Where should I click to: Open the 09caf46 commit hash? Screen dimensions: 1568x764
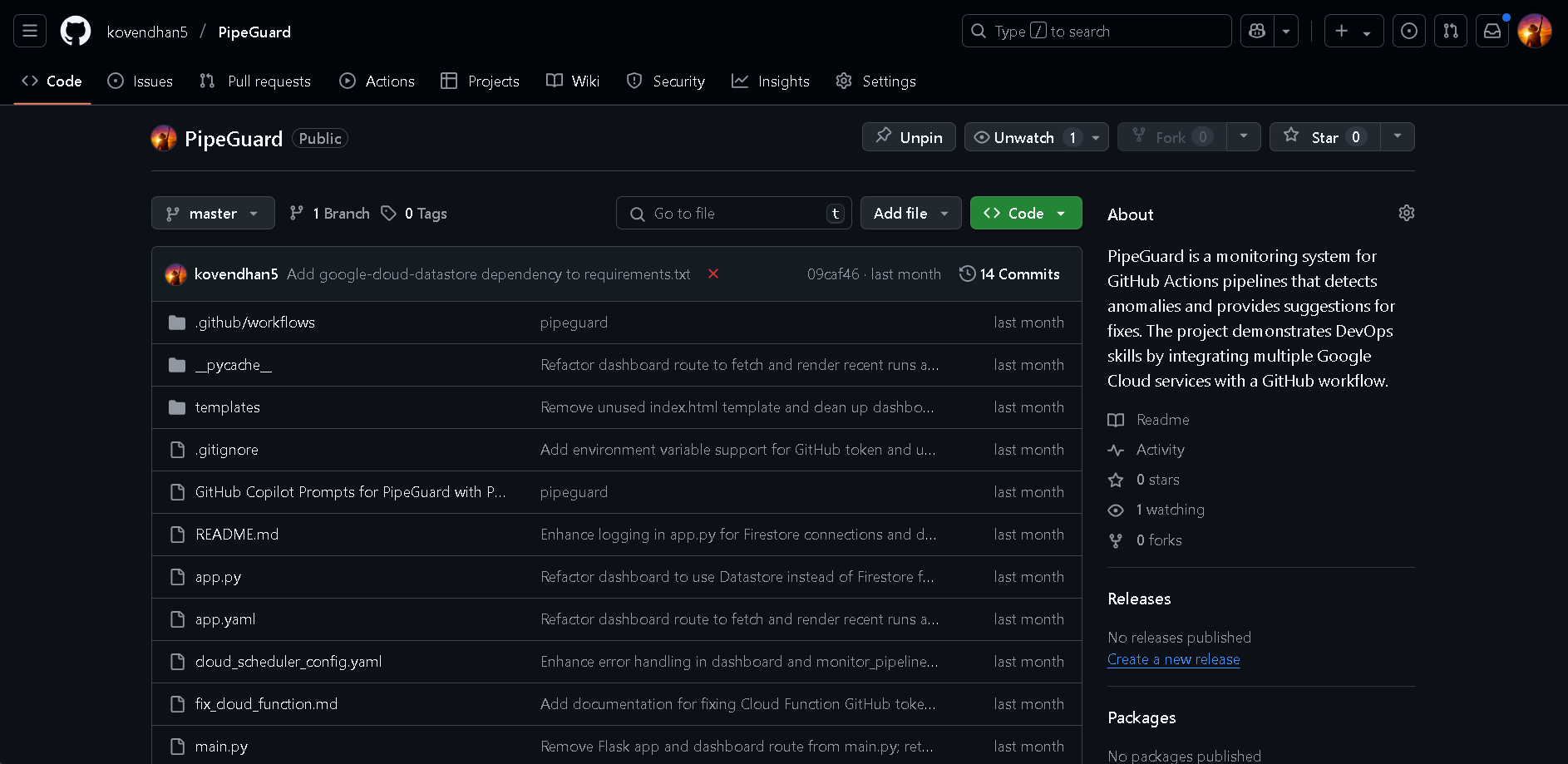click(833, 274)
